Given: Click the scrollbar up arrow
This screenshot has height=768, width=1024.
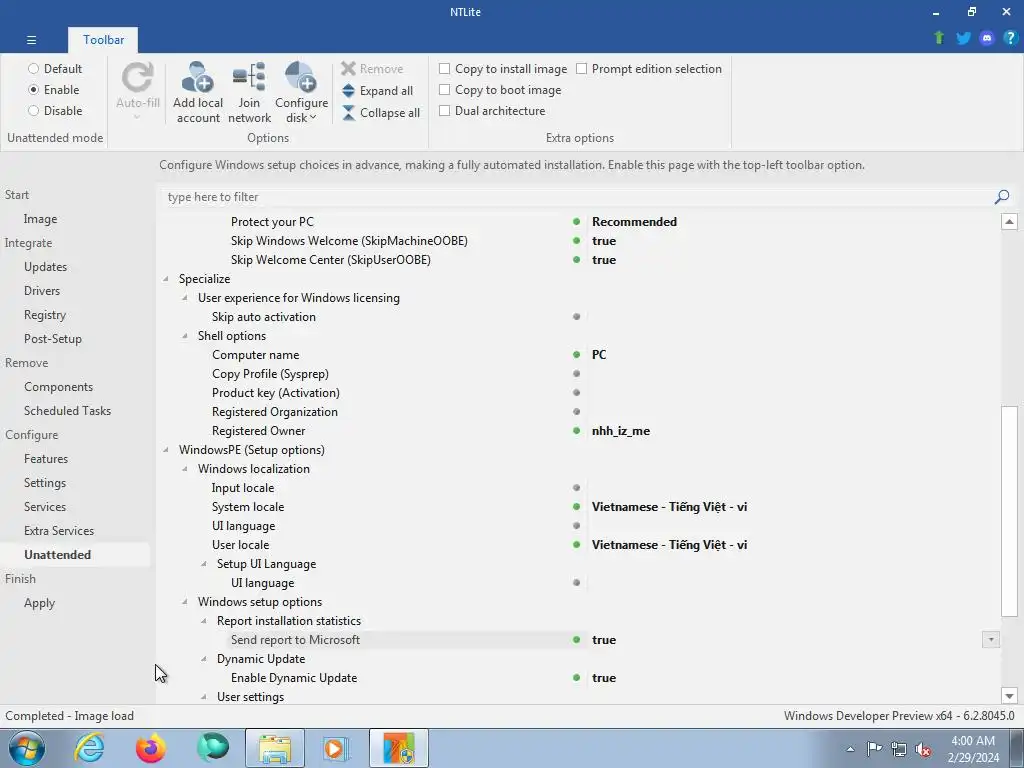Looking at the screenshot, I should click(x=1009, y=221).
